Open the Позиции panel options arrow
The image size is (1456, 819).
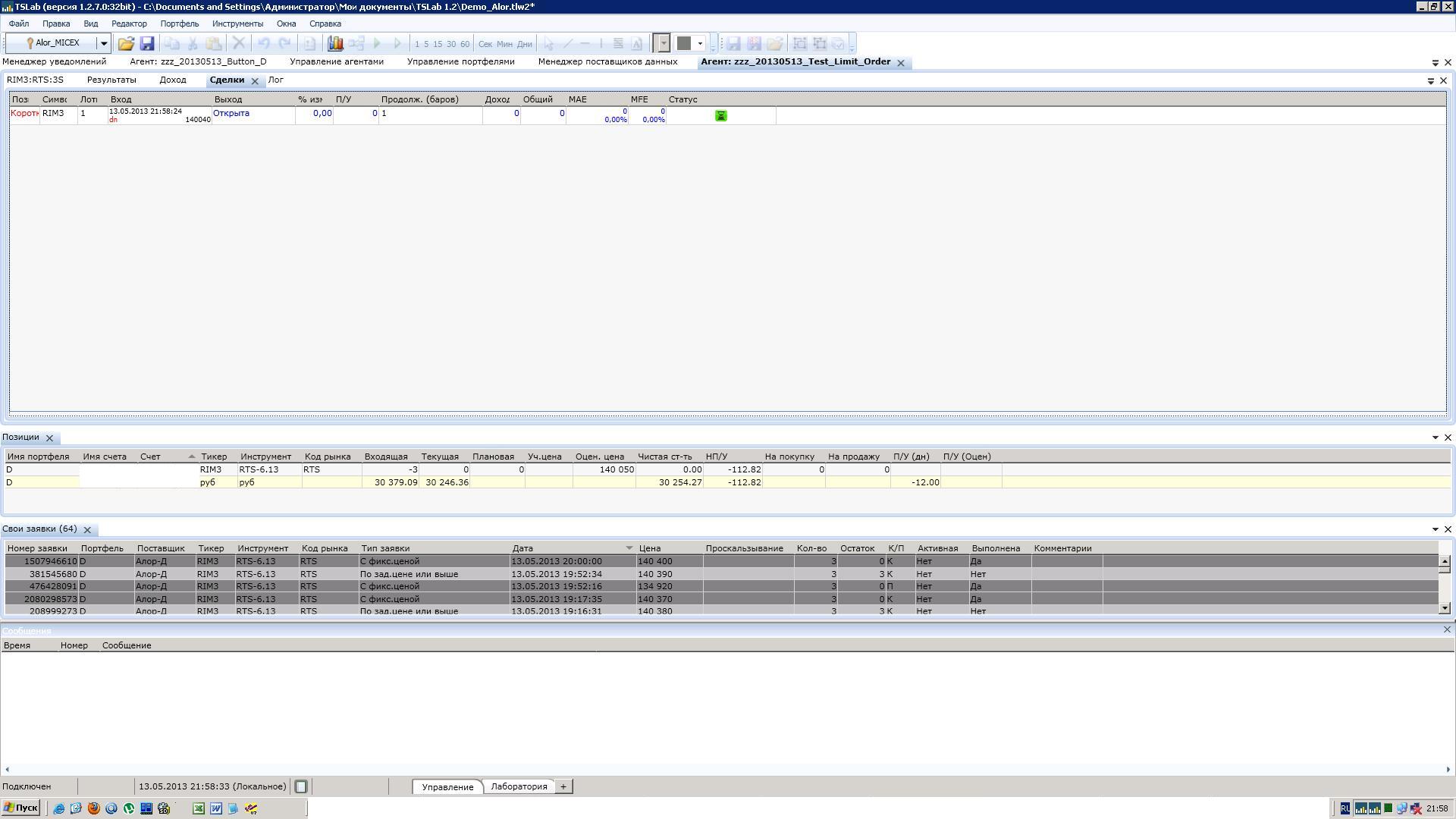[x=1435, y=438]
